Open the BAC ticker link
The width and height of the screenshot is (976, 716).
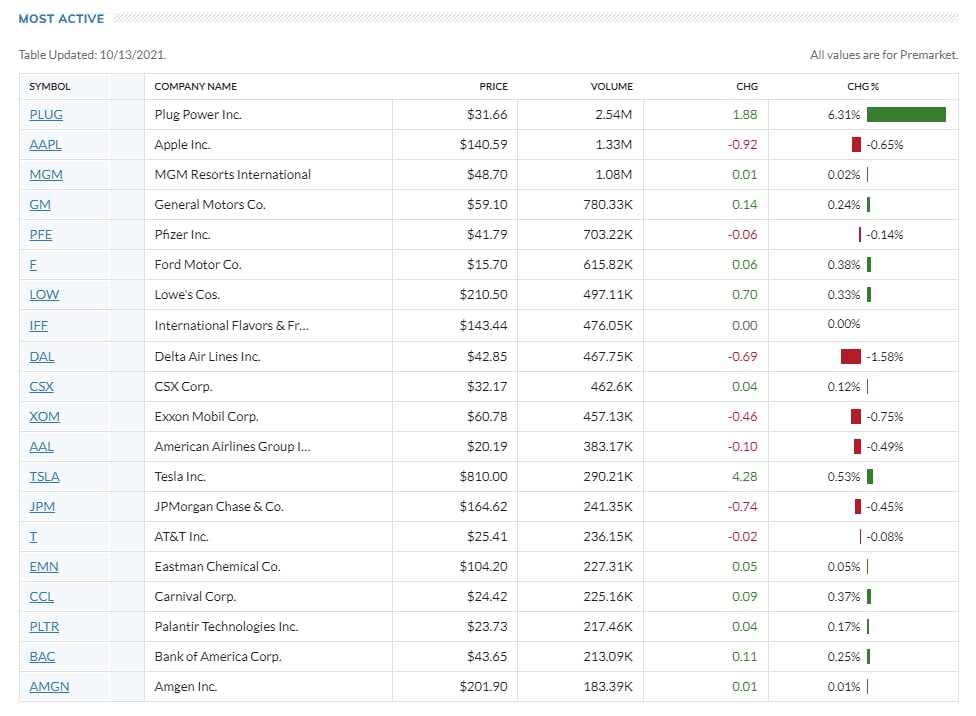pyautogui.click(x=42, y=656)
